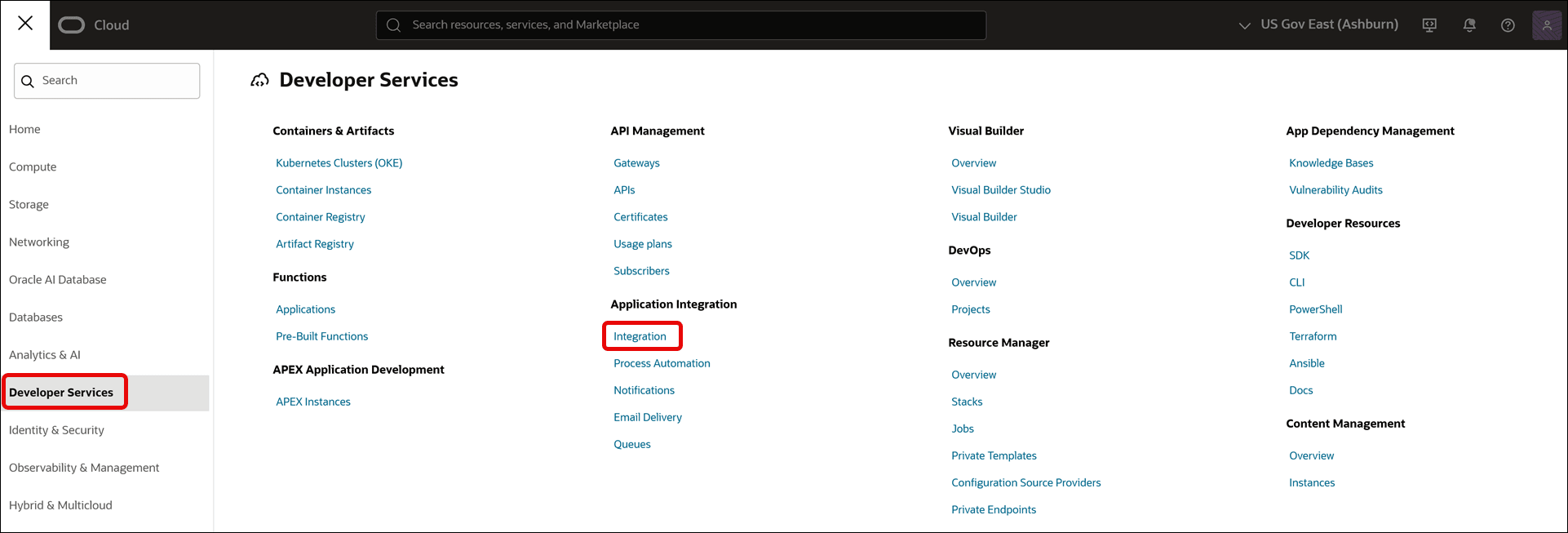Screen dimensions: 1568x533
Task: Open the notifications bell icon
Action: (1469, 25)
